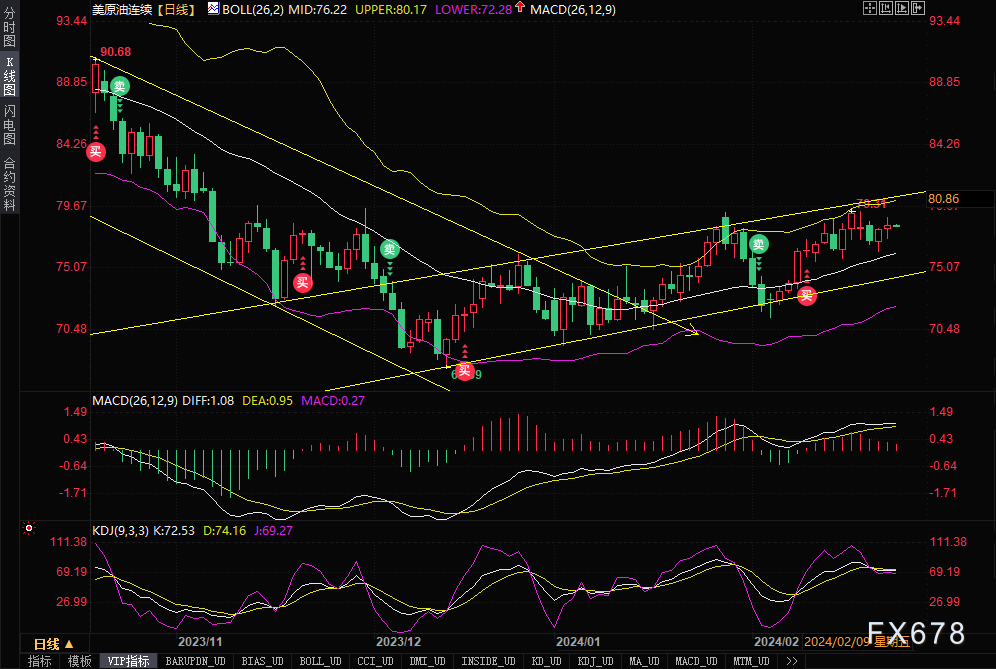
Task: Open 合约资料 in the left sidebar
Action: [x=10, y=184]
